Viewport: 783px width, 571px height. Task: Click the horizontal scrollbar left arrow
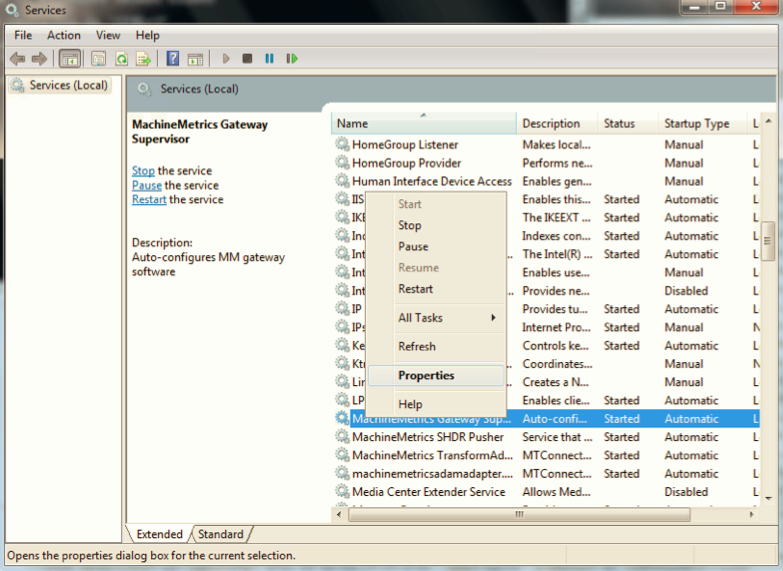[340, 514]
